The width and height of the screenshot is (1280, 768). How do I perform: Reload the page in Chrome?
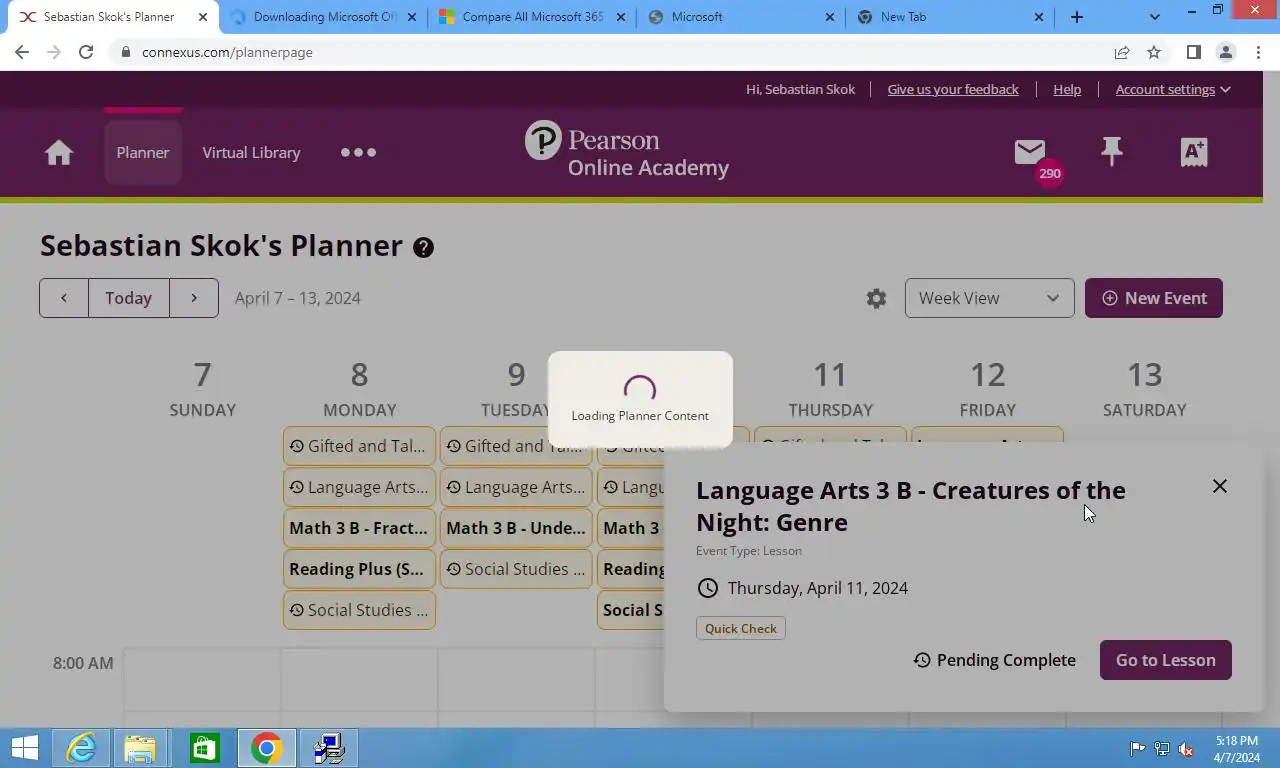click(x=86, y=52)
